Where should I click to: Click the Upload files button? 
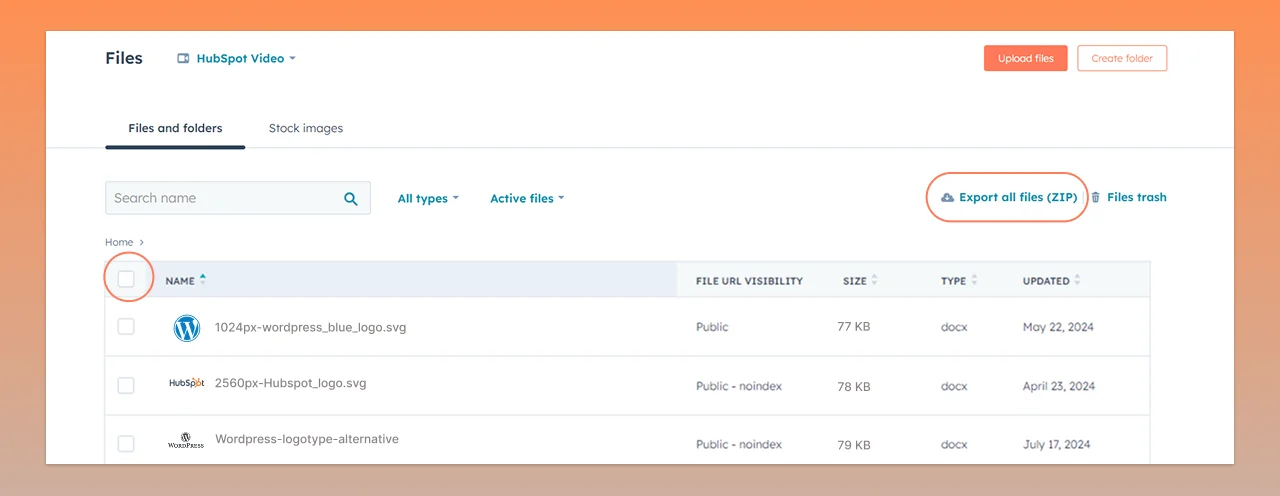click(x=1026, y=58)
